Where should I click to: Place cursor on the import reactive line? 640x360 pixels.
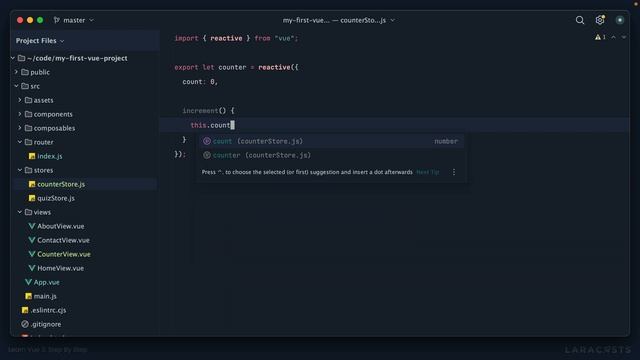[236, 38]
